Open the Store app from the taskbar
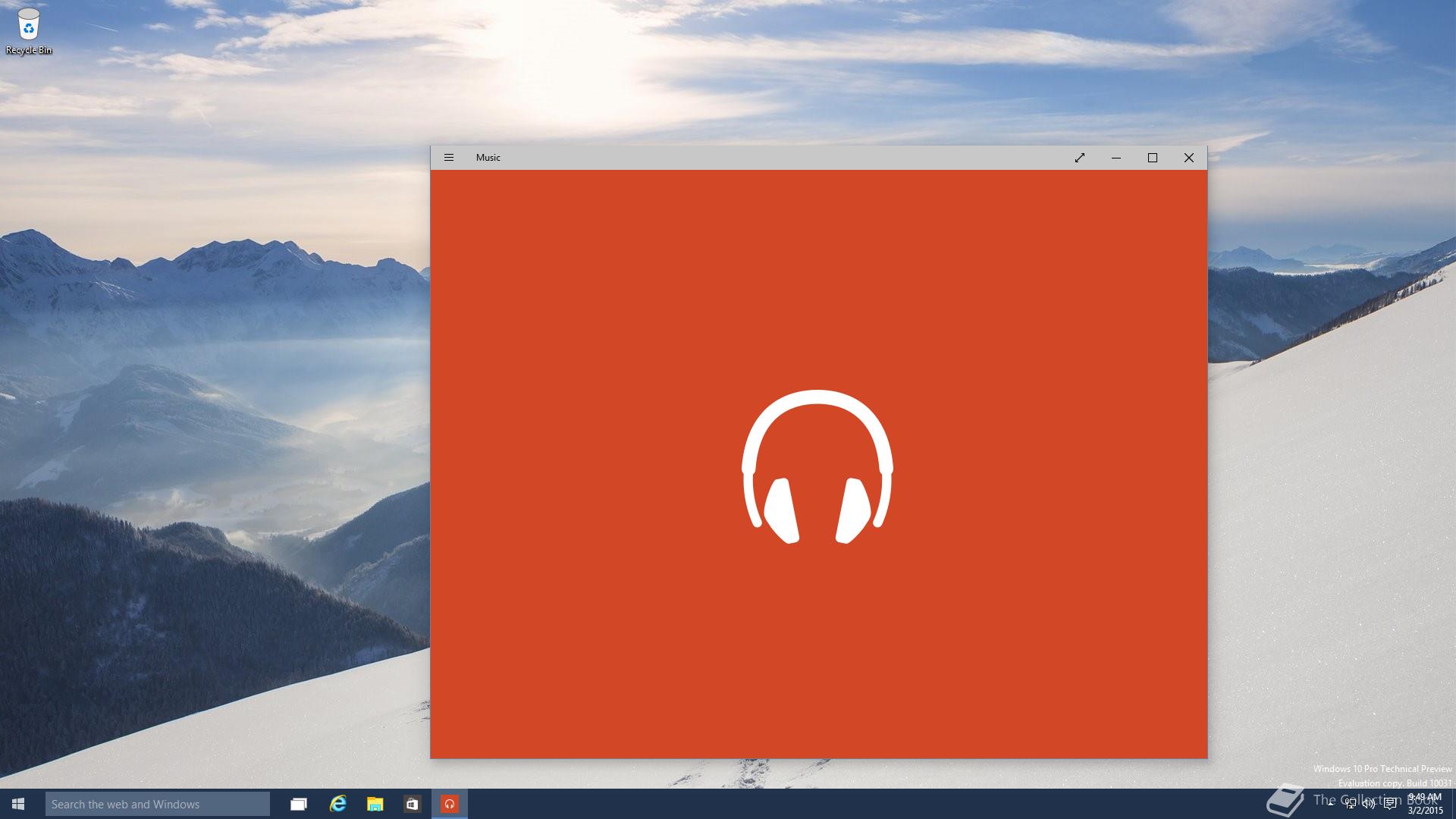The height and width of the screenshot is (819, 1456). coord(412,804)
